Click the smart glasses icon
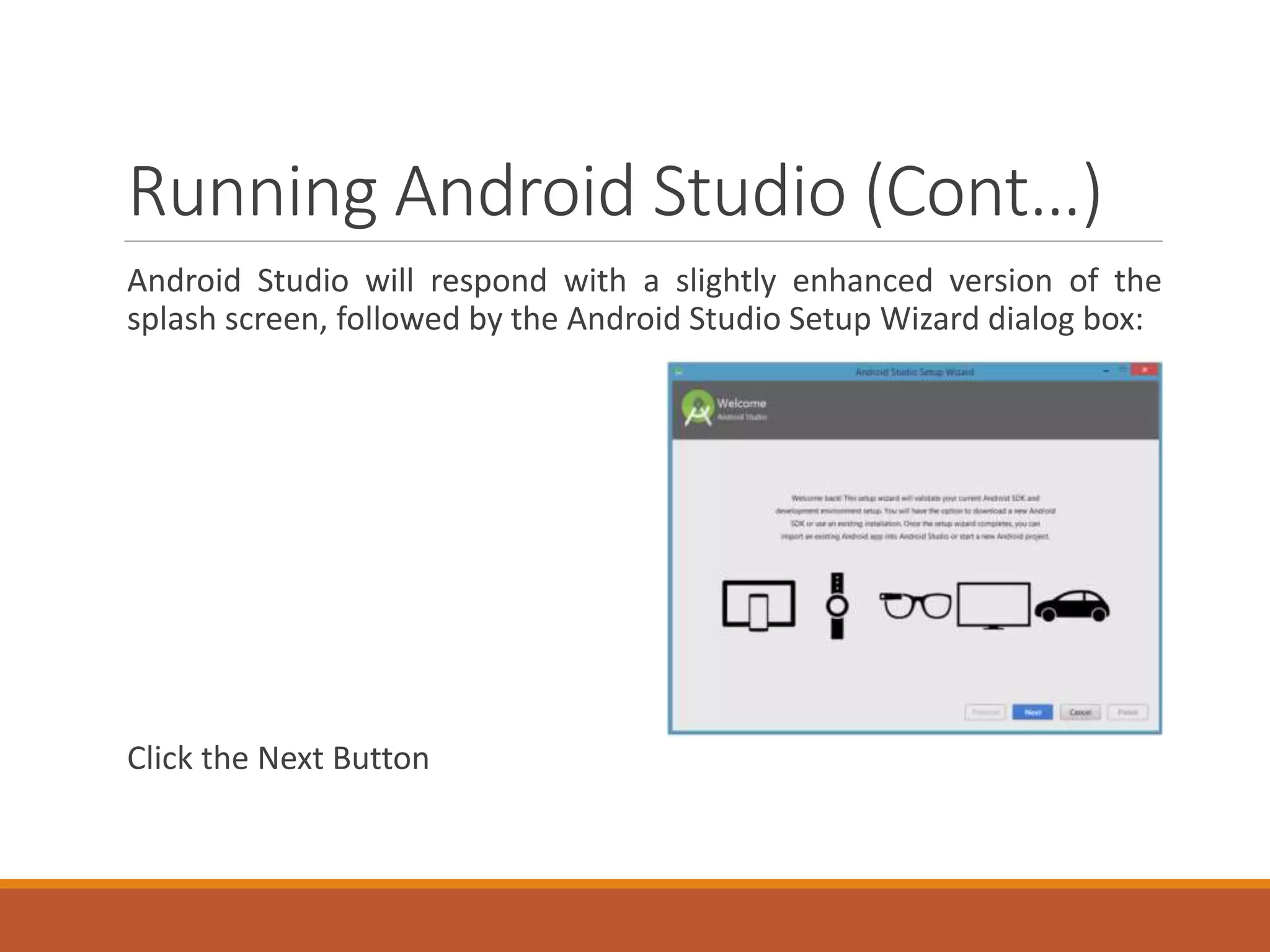1270x952 pixels. coord(915,605)
